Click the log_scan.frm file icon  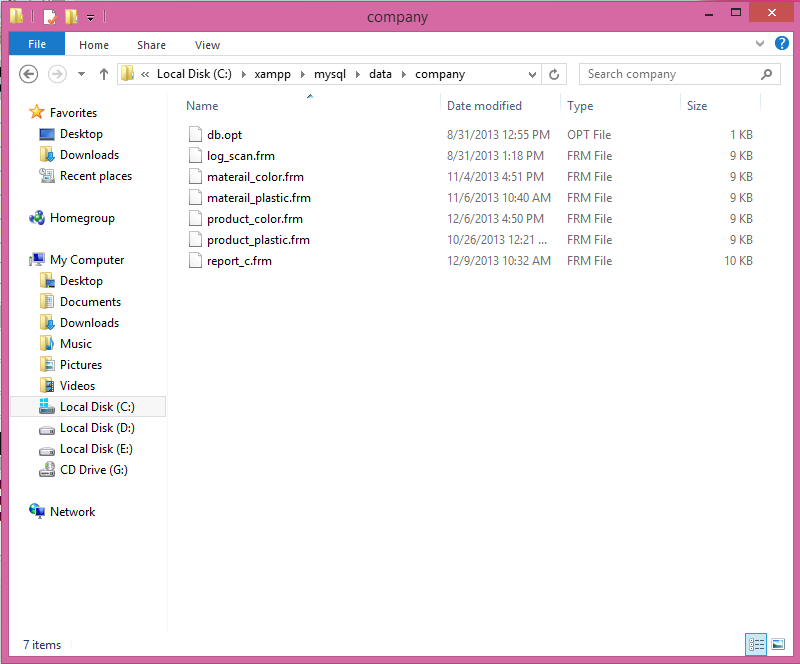coord(195,155)
